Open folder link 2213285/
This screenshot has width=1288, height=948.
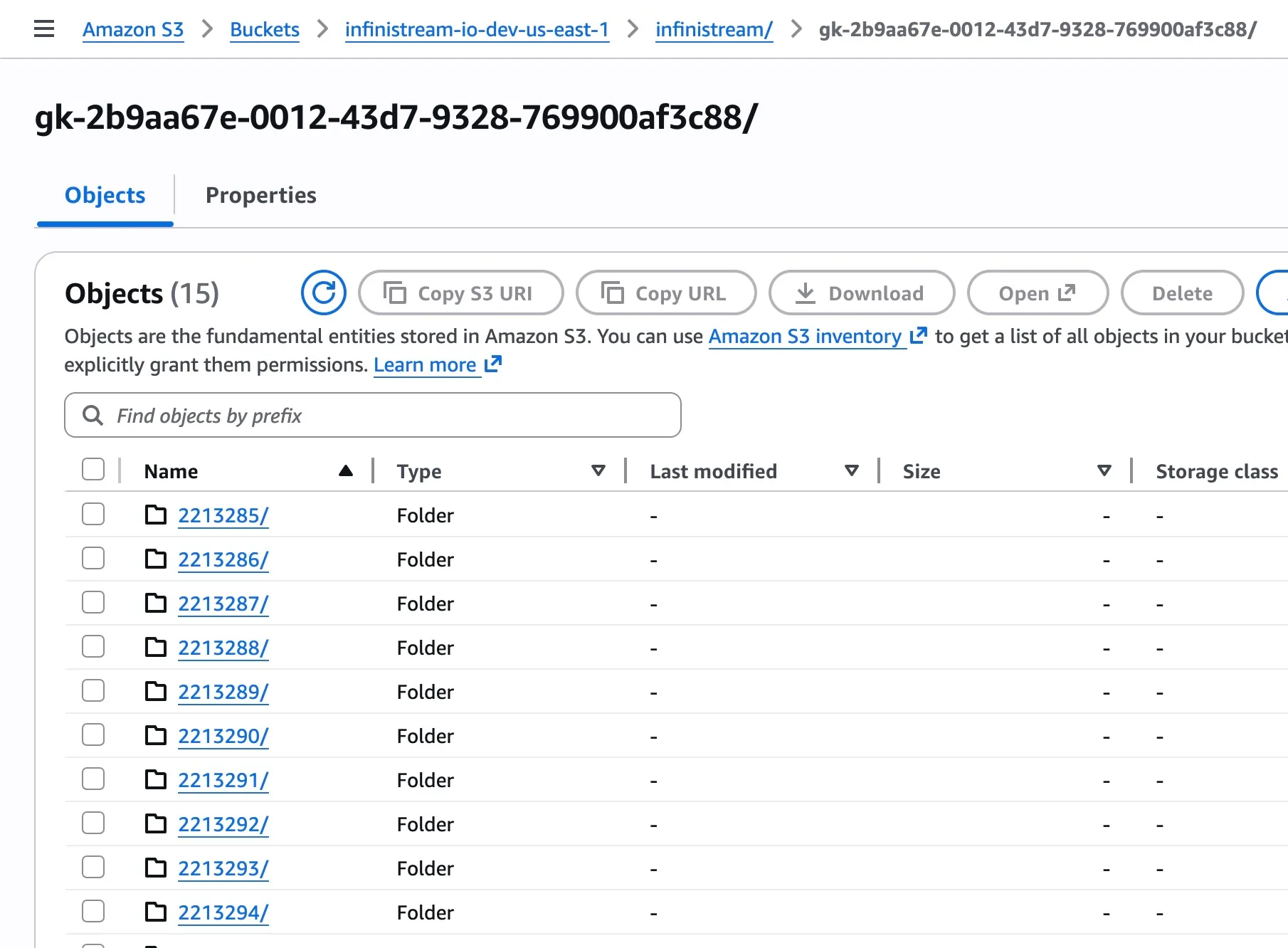223,515
